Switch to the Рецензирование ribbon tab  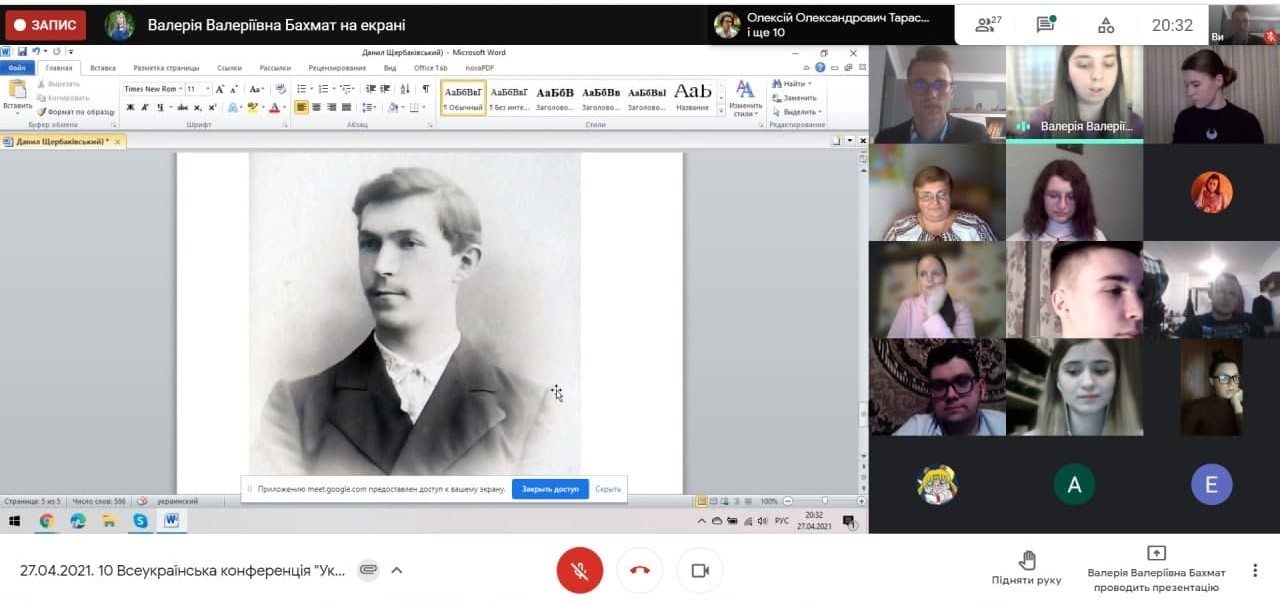point(337,68)
